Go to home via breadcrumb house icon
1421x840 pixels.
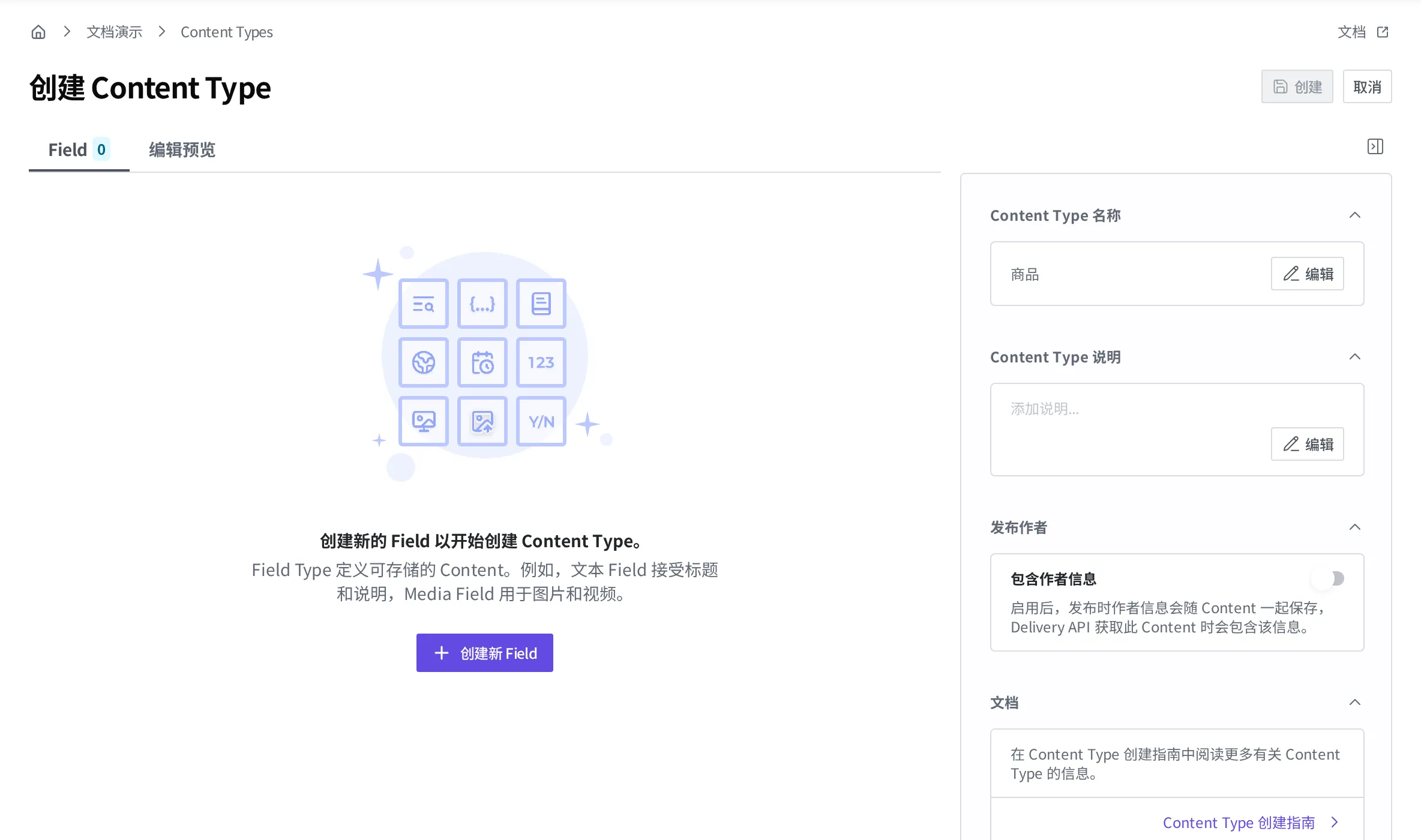coord(38,32)
